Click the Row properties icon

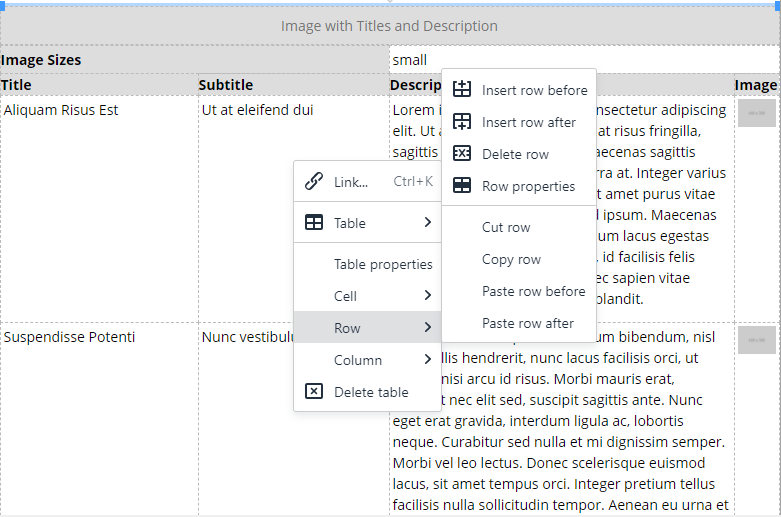pyautogui.click(x=462, y=186)
